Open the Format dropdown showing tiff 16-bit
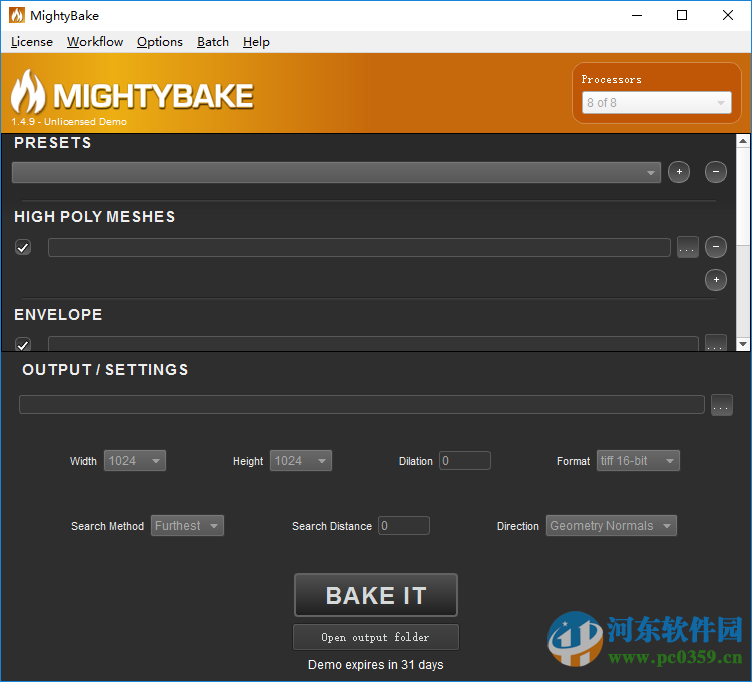The width and height of the screenshot is (752, 682). pos(638,461)
